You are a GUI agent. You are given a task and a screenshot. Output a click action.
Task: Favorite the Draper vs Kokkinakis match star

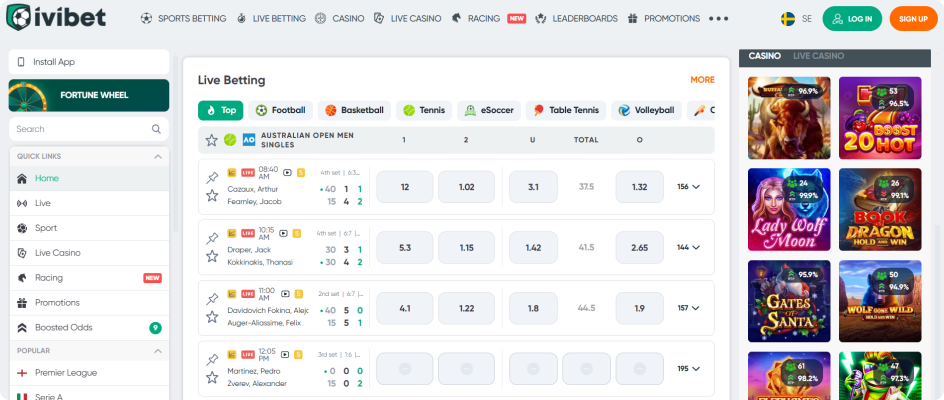tap(212, 256)
